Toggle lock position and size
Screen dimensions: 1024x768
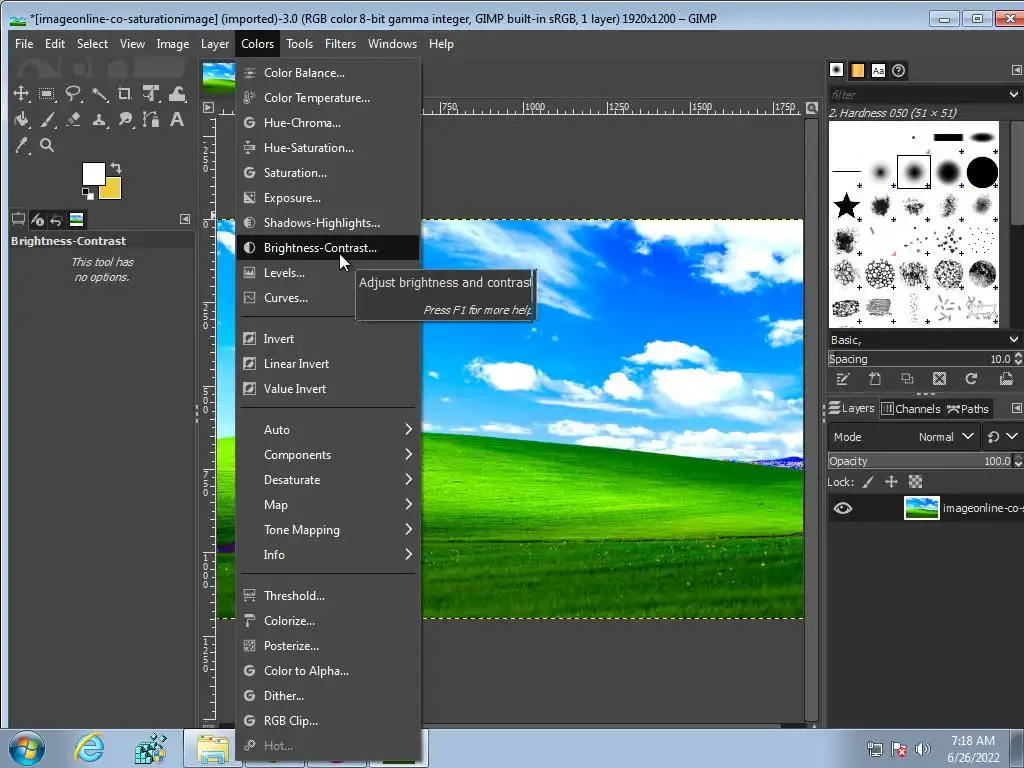click(891, 482)
